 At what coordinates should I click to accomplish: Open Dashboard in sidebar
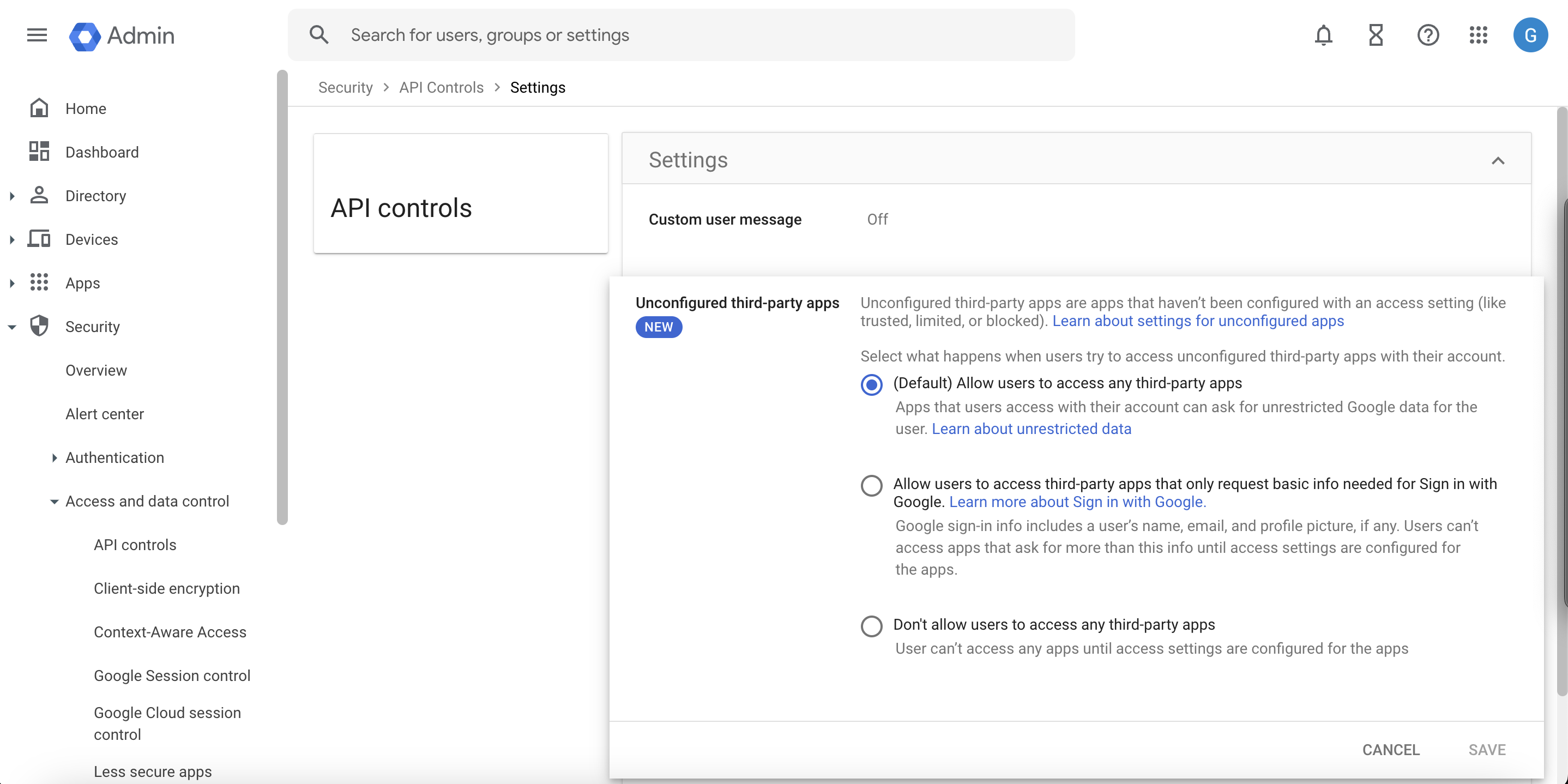point(102,152)
